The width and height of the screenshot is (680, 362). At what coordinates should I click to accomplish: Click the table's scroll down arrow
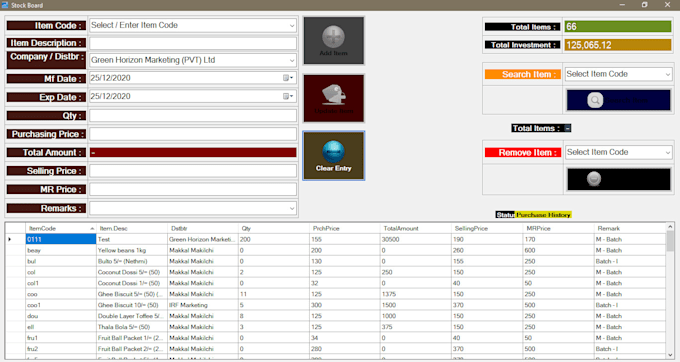(670, 354)
